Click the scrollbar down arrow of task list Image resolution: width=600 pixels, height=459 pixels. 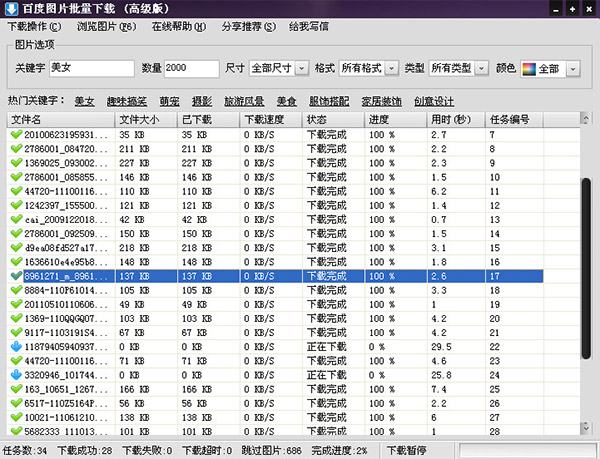pyautogui.click(x=585, y=428)
